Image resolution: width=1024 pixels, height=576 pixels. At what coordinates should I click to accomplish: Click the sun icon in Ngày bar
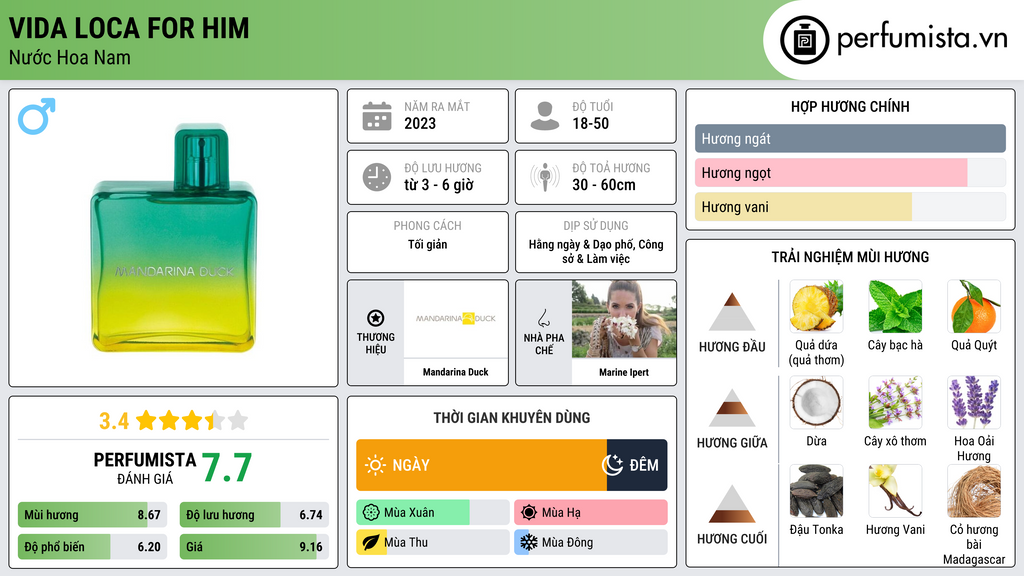click(x=375, y=465)
